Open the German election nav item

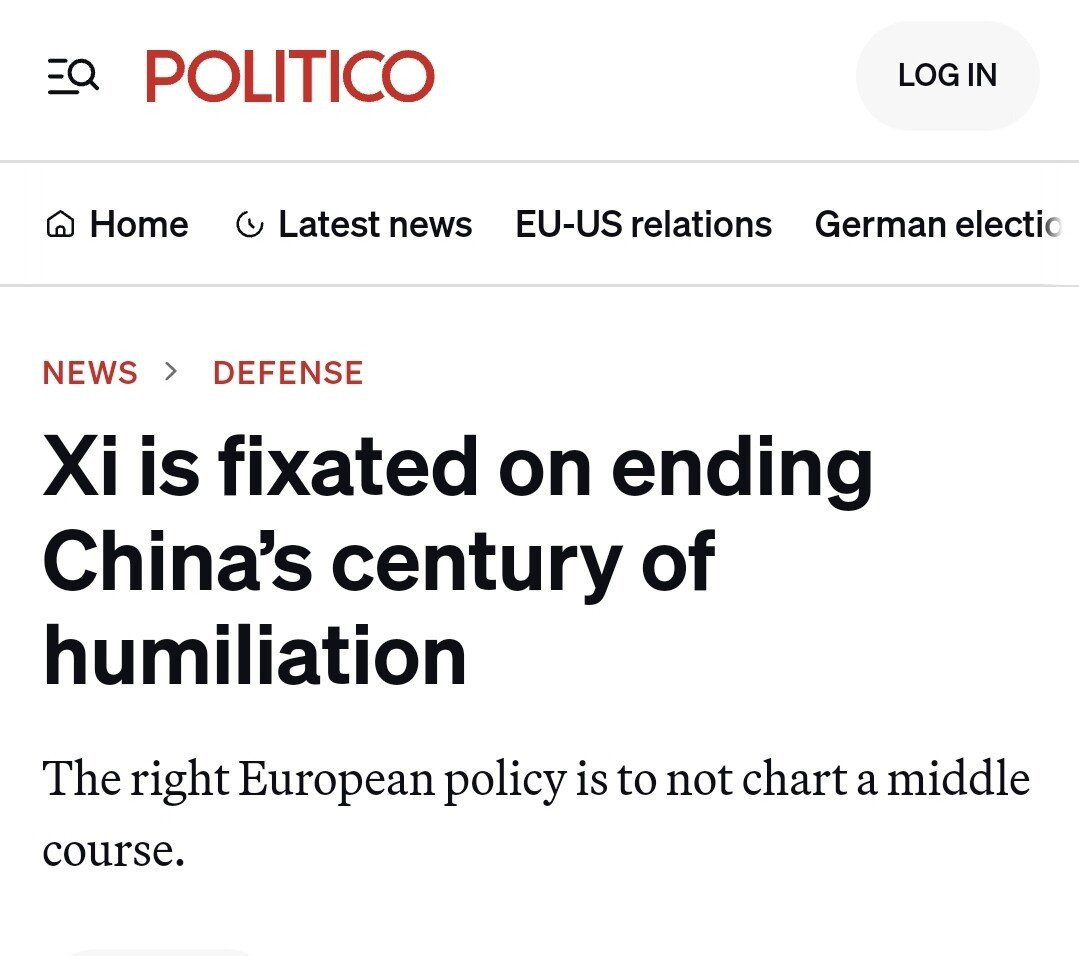pos(938,225)
